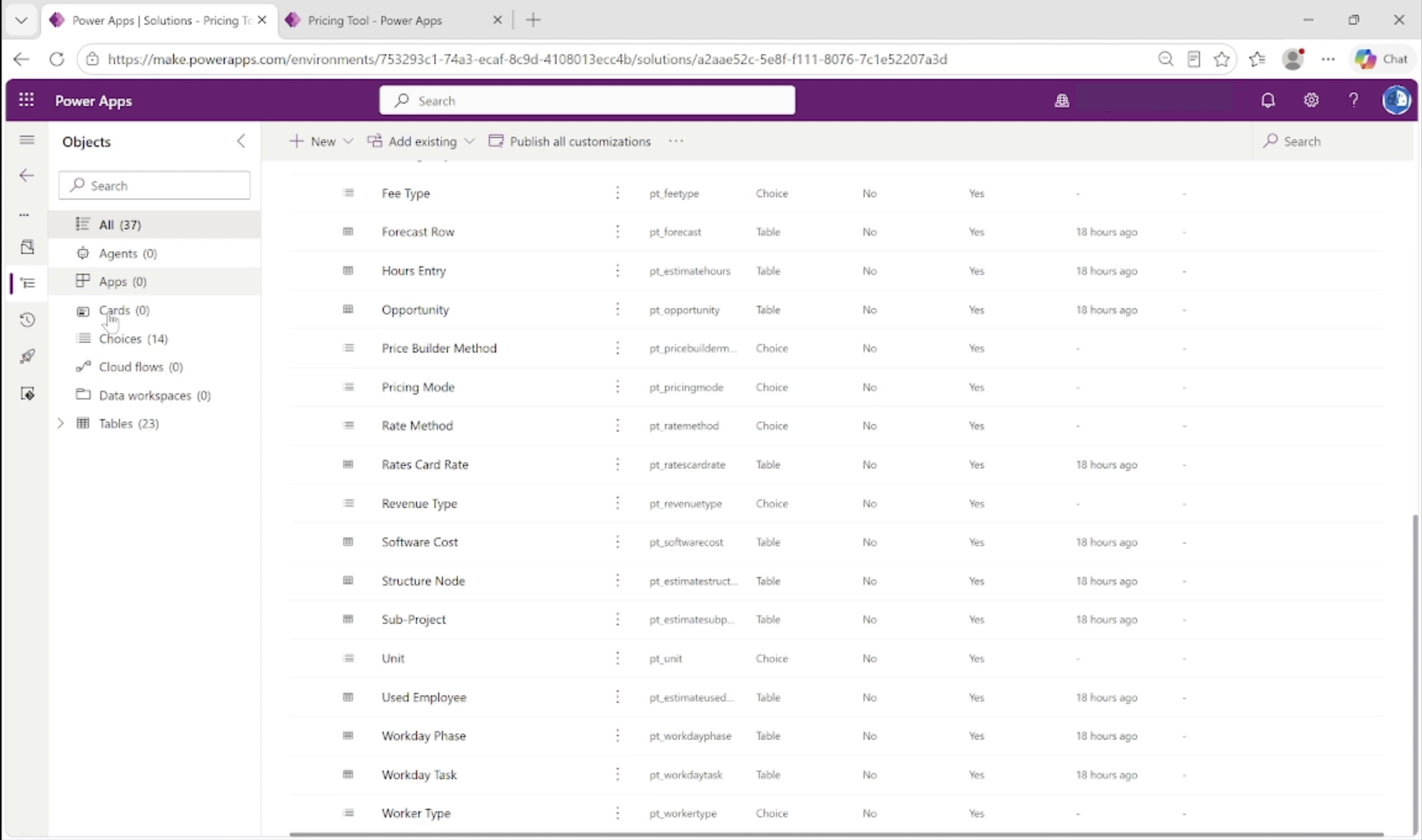This screenshot has width=1422, height=840.
Task: Click the vertical scrollbar thumb
Action: point(1415,674)
